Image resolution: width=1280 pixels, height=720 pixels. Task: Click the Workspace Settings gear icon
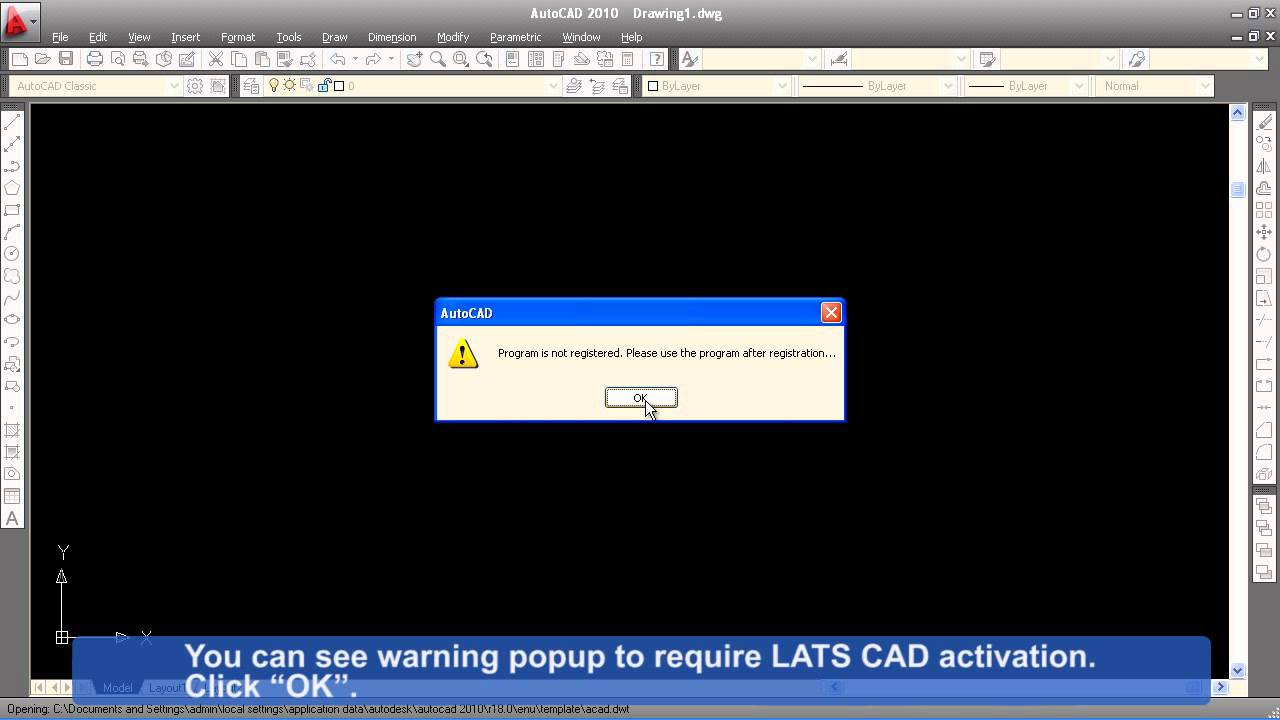coord(195,86)
